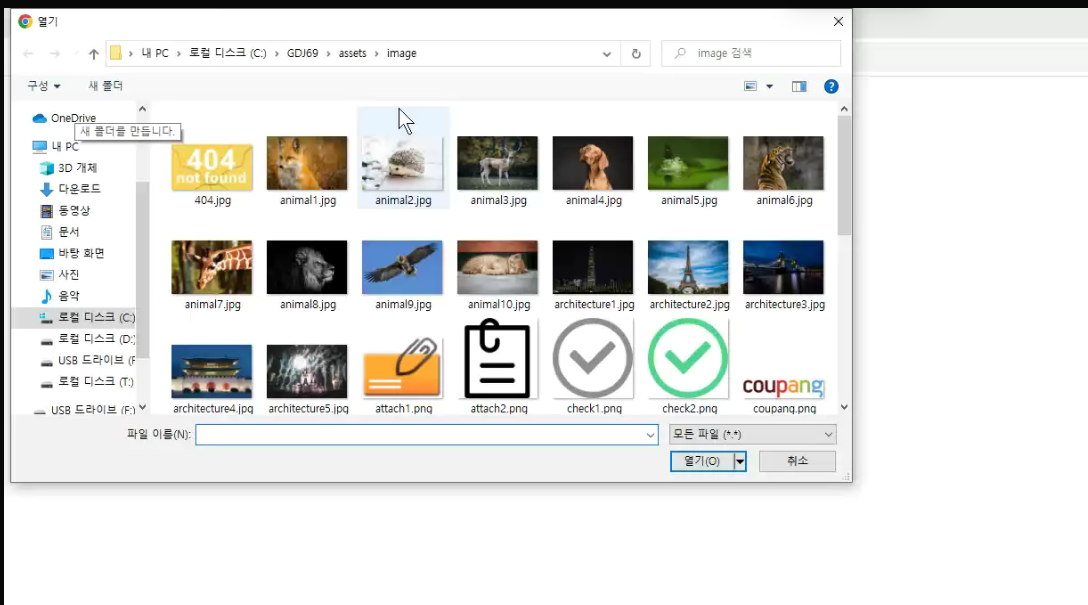This screenshot has width=1088, height=605.
Task: Click GDJ69 in the address path
Action: coord(303,53)
